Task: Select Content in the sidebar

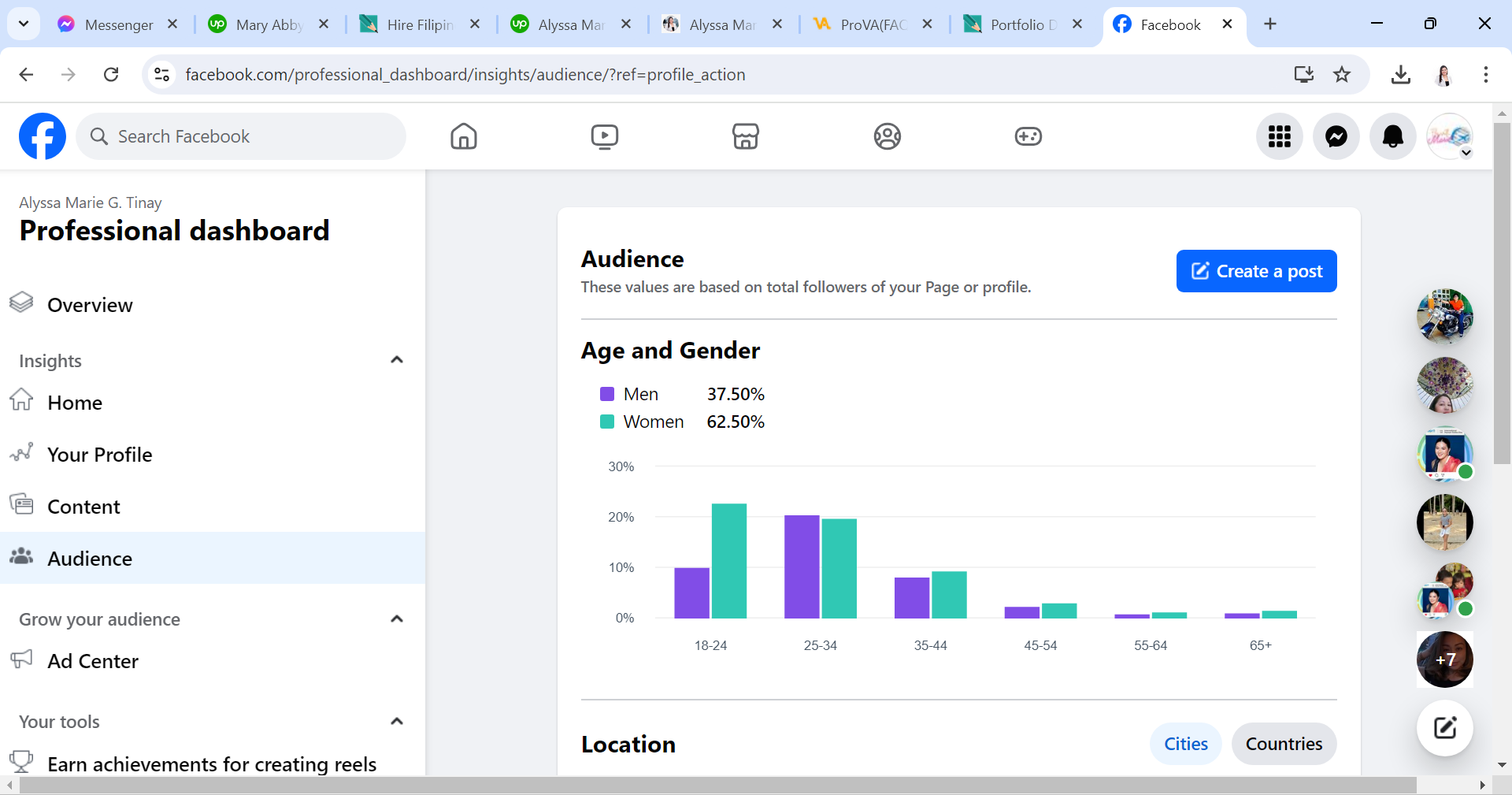Action: (83, 507)
